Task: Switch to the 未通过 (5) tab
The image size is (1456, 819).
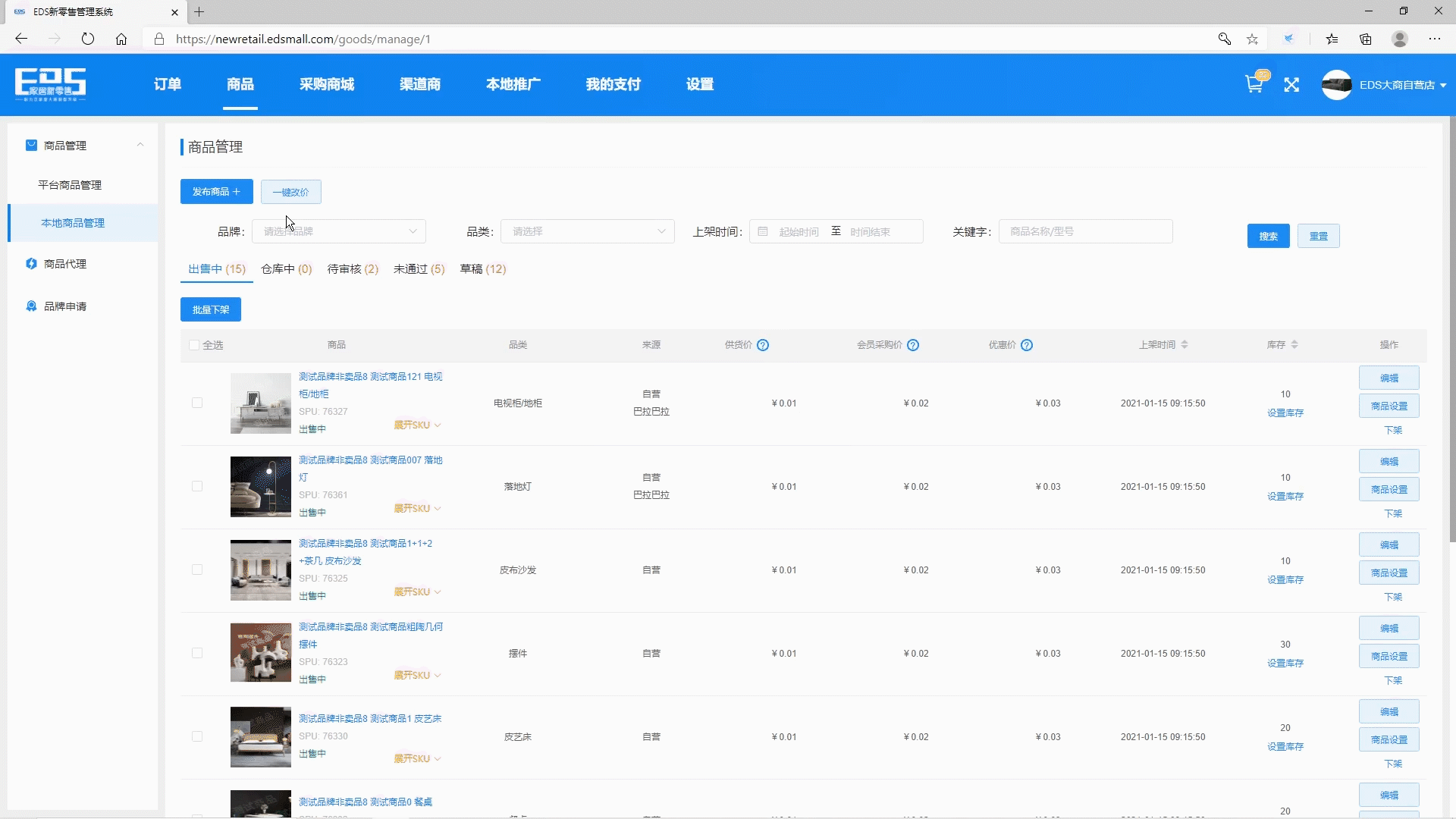Action: [419, 268]
